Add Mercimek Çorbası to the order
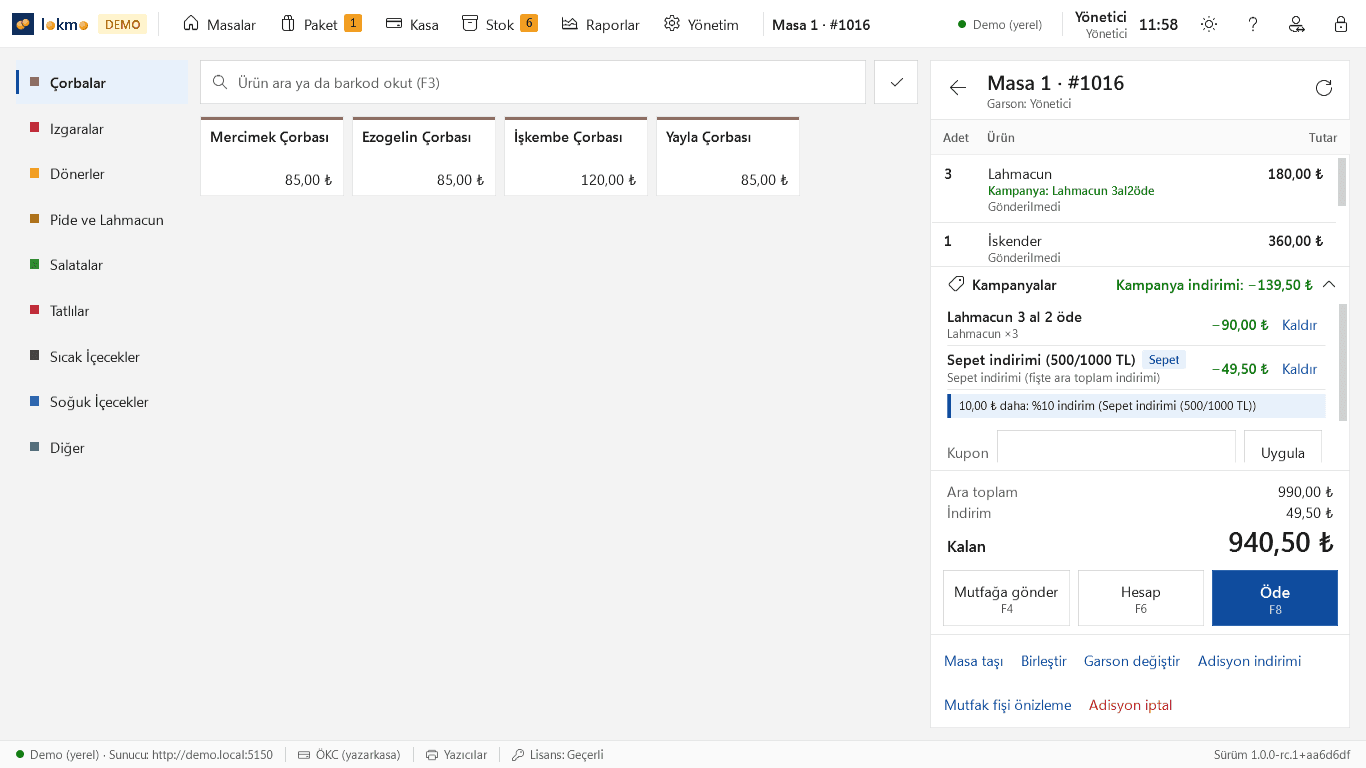 click(272, 156)
